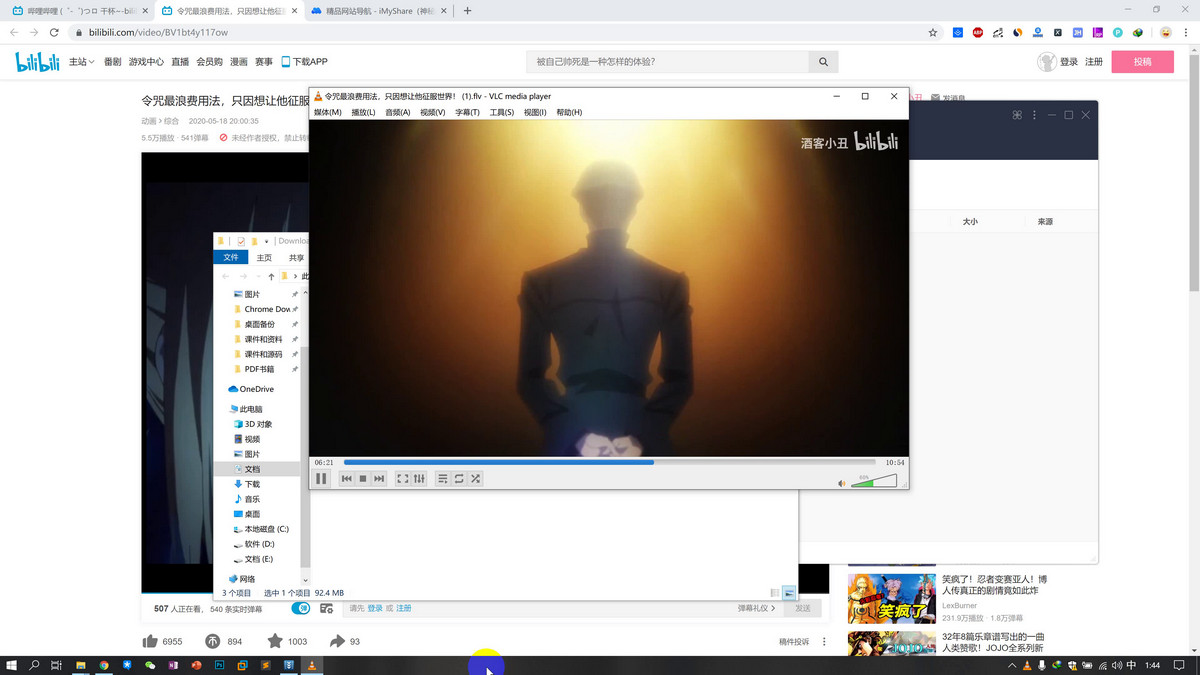Open VLC extended settings panel
This screenshot has width=1200, height=675.
pyautogui.click(x=419, y=479)
